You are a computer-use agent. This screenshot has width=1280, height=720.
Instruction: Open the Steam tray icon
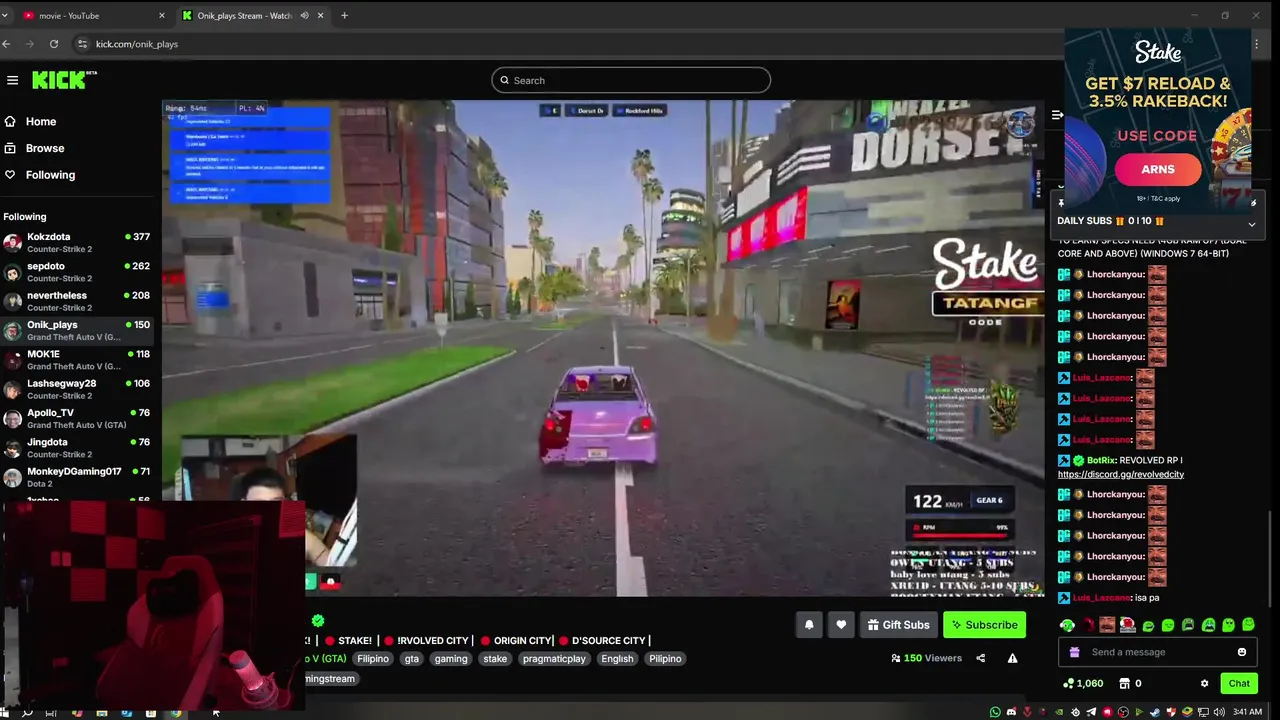click(1155, 712)
